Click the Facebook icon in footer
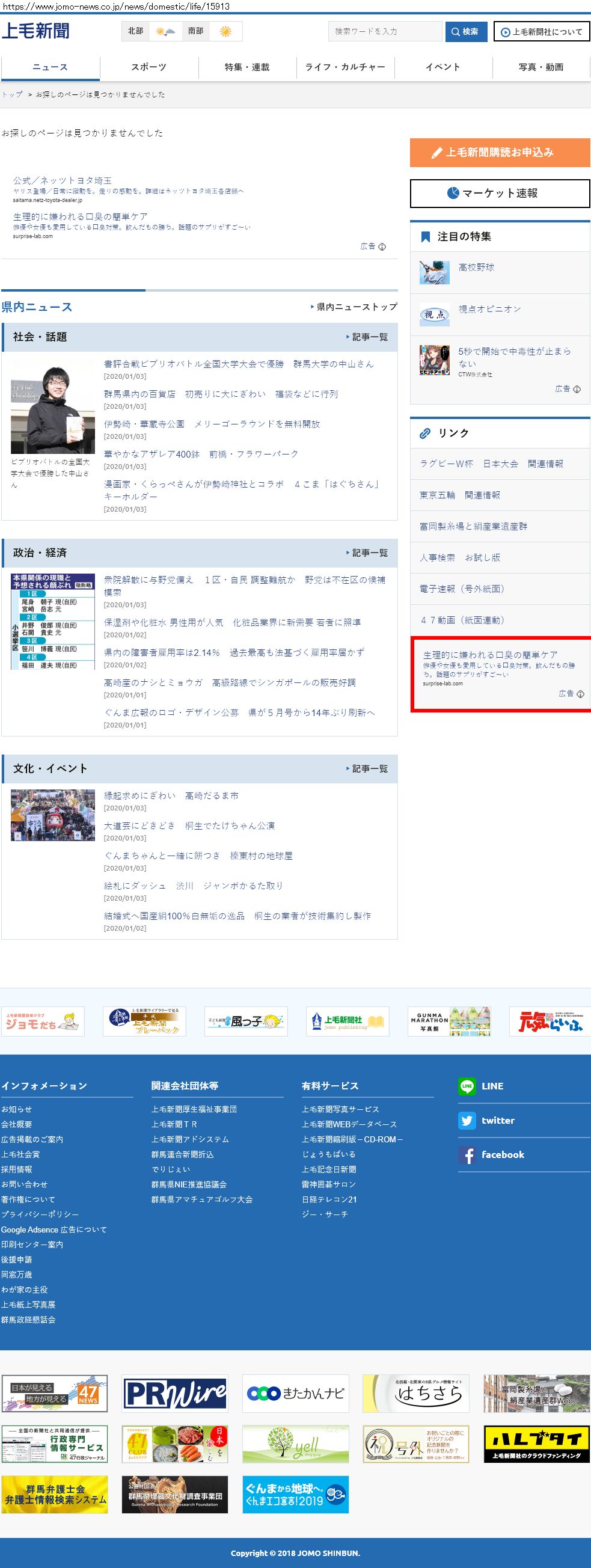Viewport: 591px width, 1568px height. 467,1155
